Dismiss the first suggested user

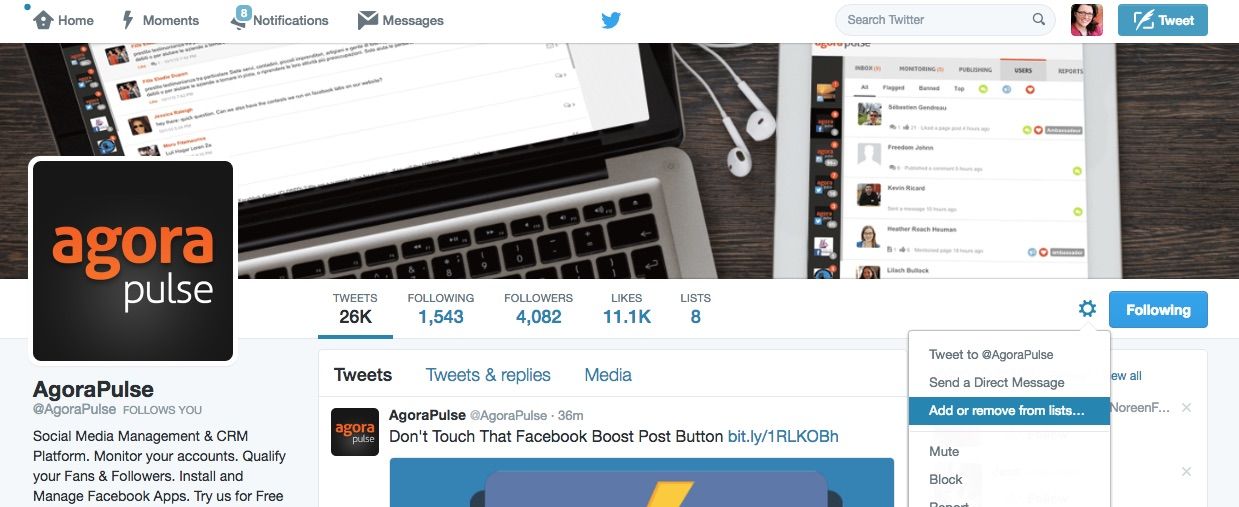click(1186, 408)
